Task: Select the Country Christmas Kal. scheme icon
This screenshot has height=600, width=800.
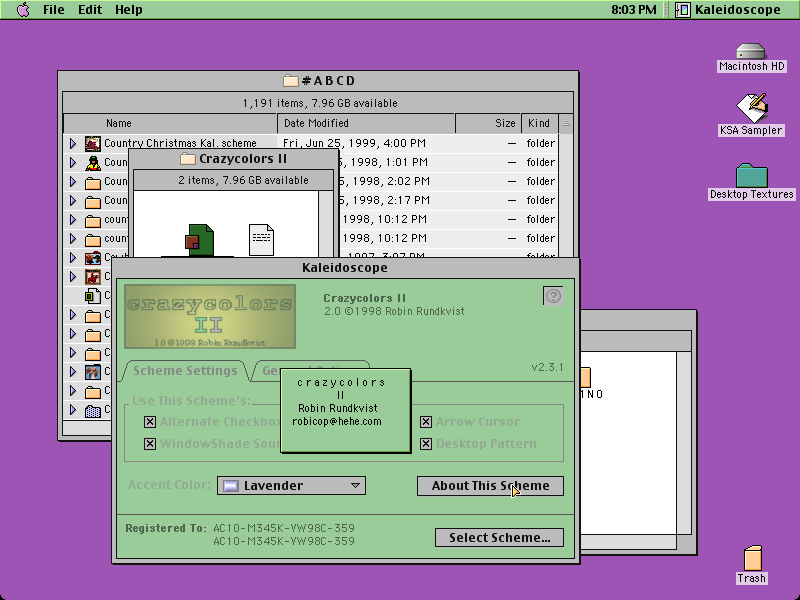Action: [x=92, y=143]
